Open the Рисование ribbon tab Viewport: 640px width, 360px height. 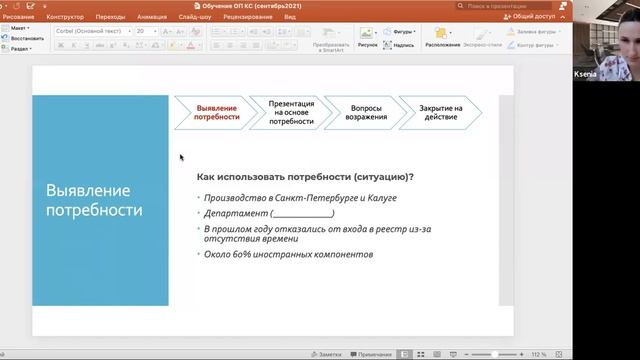click(x=18, y=17)
